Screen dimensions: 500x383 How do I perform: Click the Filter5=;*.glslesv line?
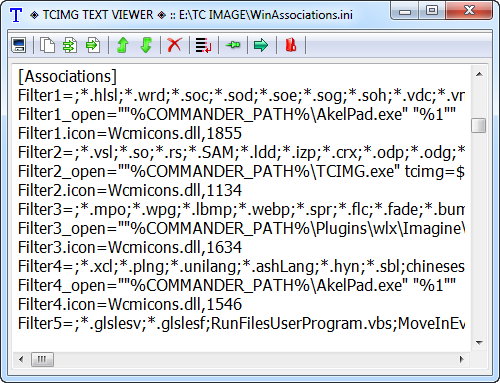click(x=241, y=324)
